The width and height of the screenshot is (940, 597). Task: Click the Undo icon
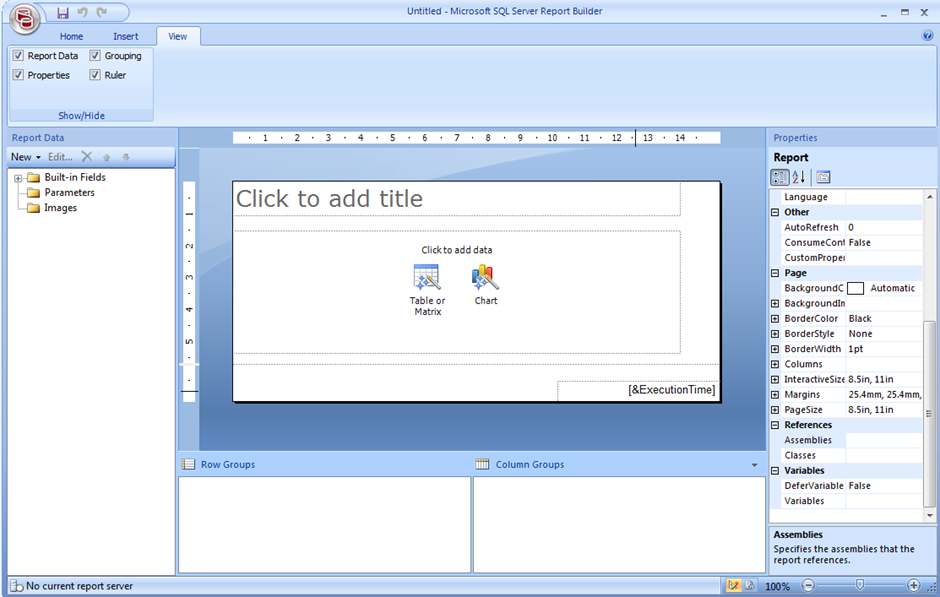point(82,12)
